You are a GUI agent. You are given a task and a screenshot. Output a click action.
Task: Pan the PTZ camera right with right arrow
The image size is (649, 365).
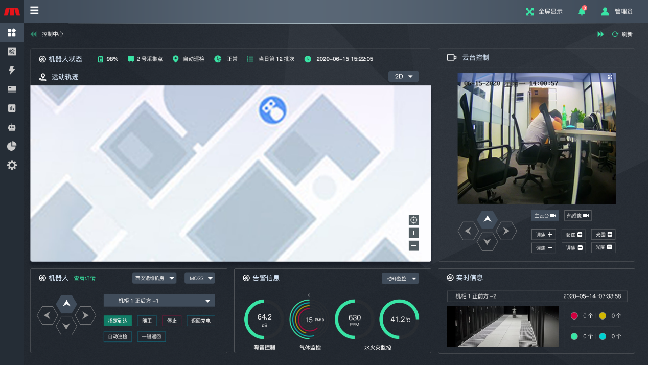pyautogui.click(x=506, y=231)
